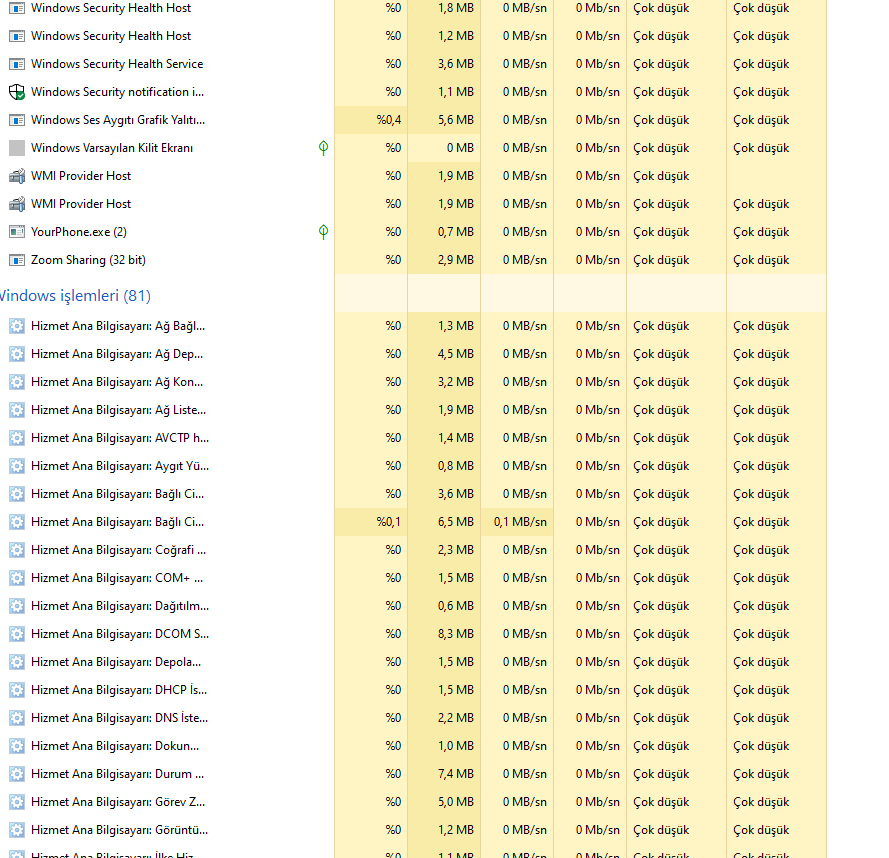Click the green leaf icon on YourPhone.exe row
Screen dimensions: 889x858
[323, 232]
